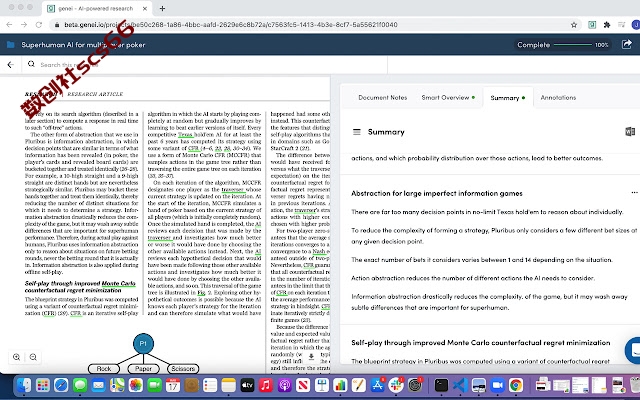Open Zoom from the dock
This screenshot has width=640, height=400.
[497, 385]
